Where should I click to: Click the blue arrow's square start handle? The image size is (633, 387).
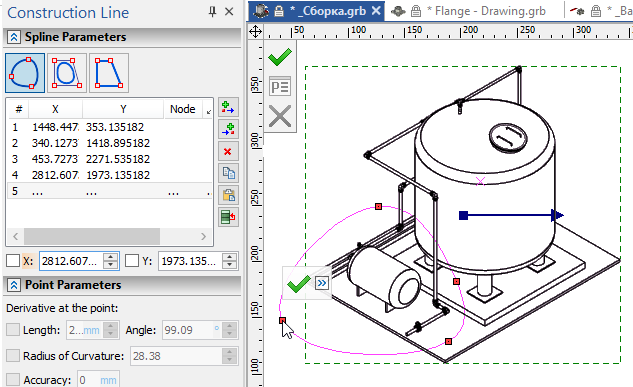pos(463,215)
